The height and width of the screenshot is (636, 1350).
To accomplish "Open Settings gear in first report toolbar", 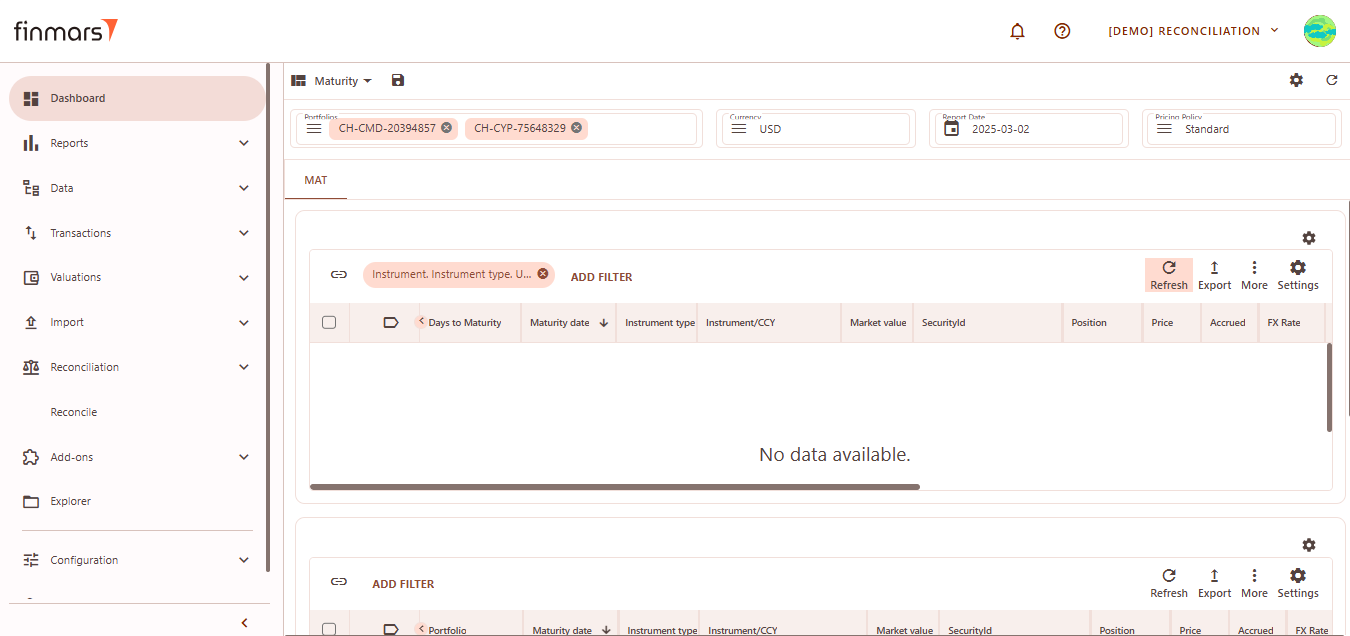I will (x=1297, y=275).
